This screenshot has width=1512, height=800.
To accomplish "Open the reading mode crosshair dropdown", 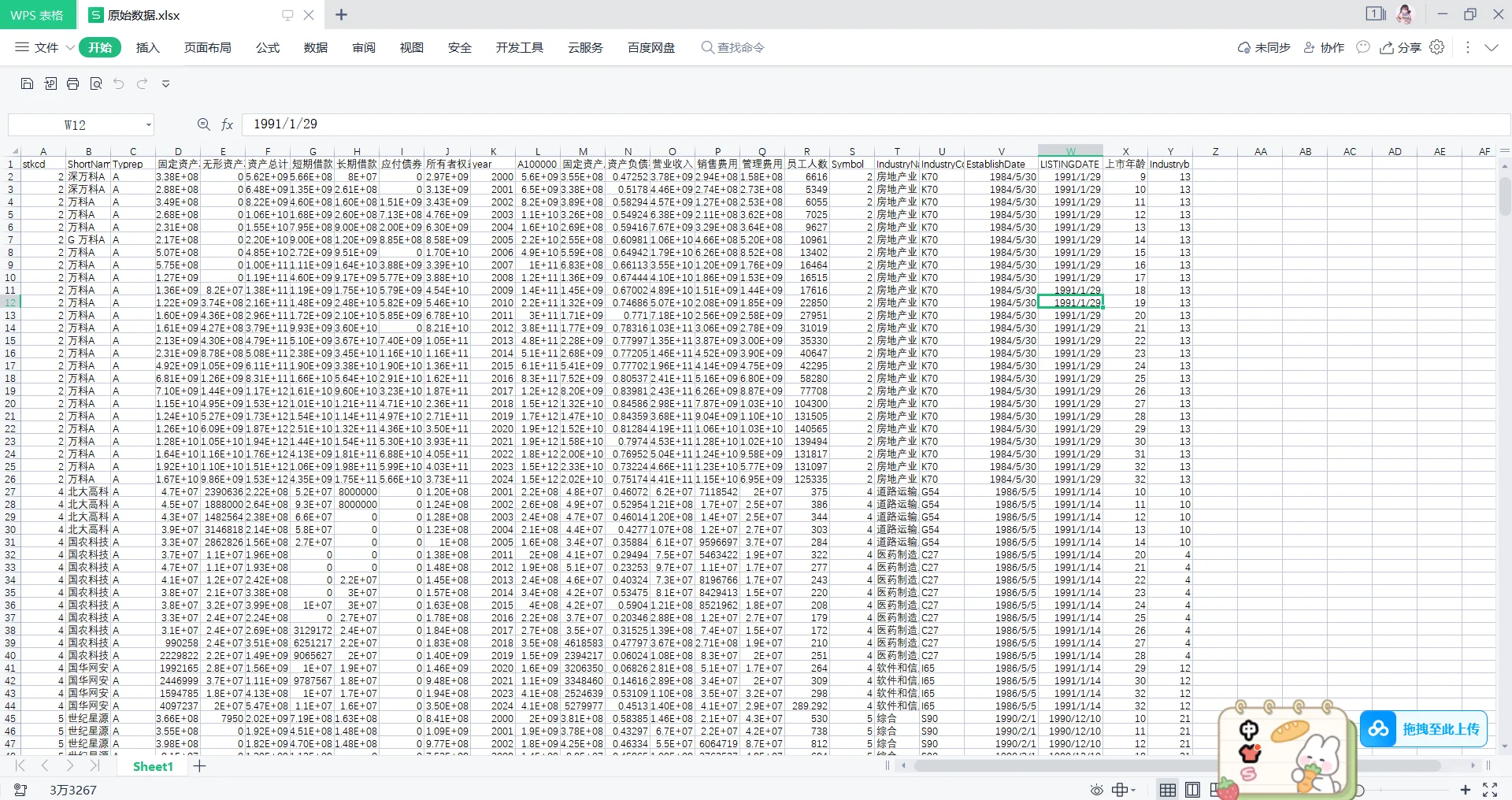I will click(1124, 790).
